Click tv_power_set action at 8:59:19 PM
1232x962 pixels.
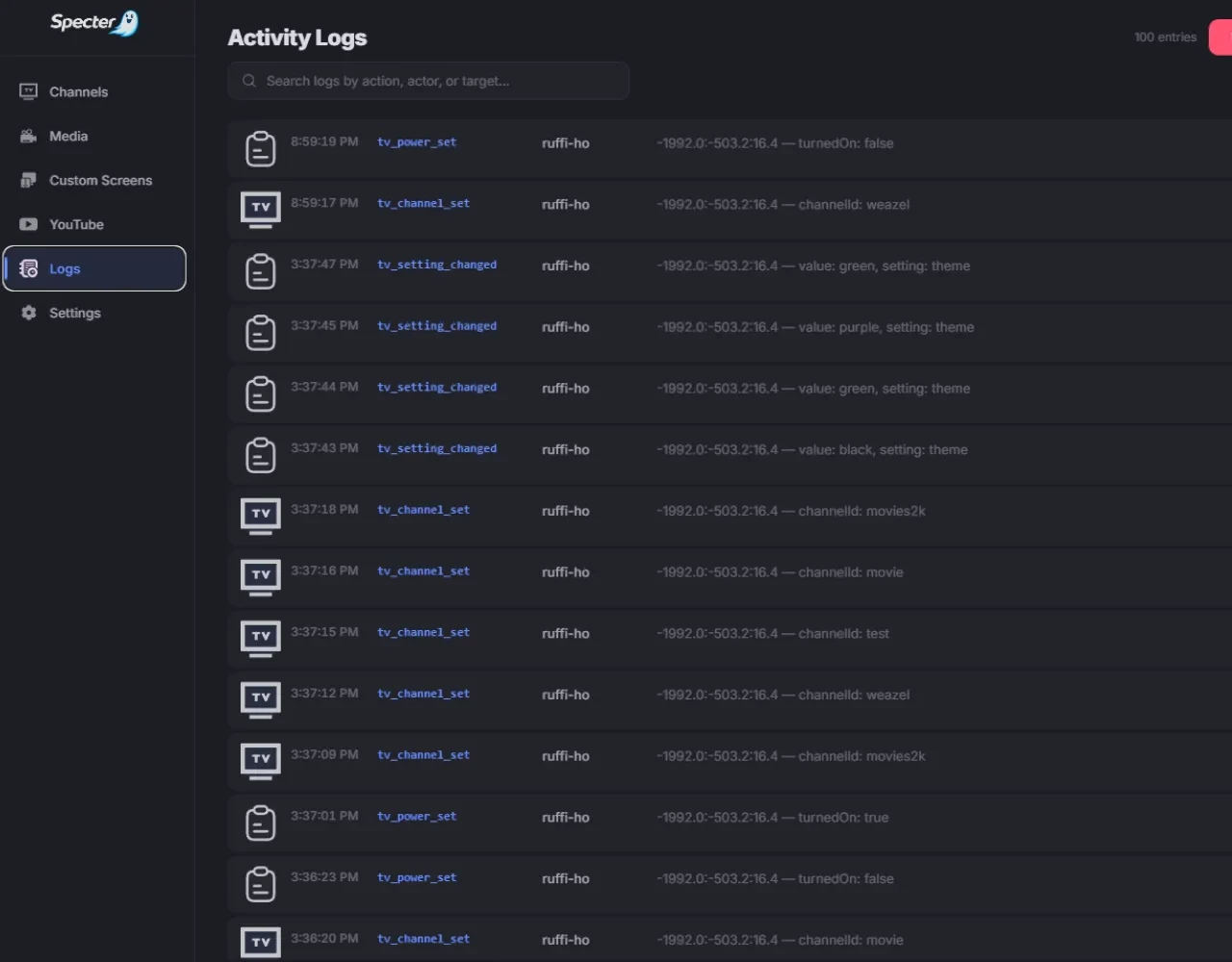(x=417, y=142)
